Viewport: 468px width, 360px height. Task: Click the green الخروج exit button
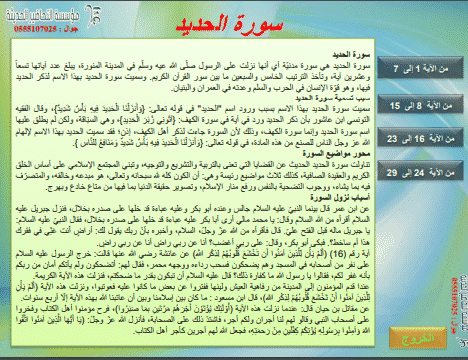[418, 338]
